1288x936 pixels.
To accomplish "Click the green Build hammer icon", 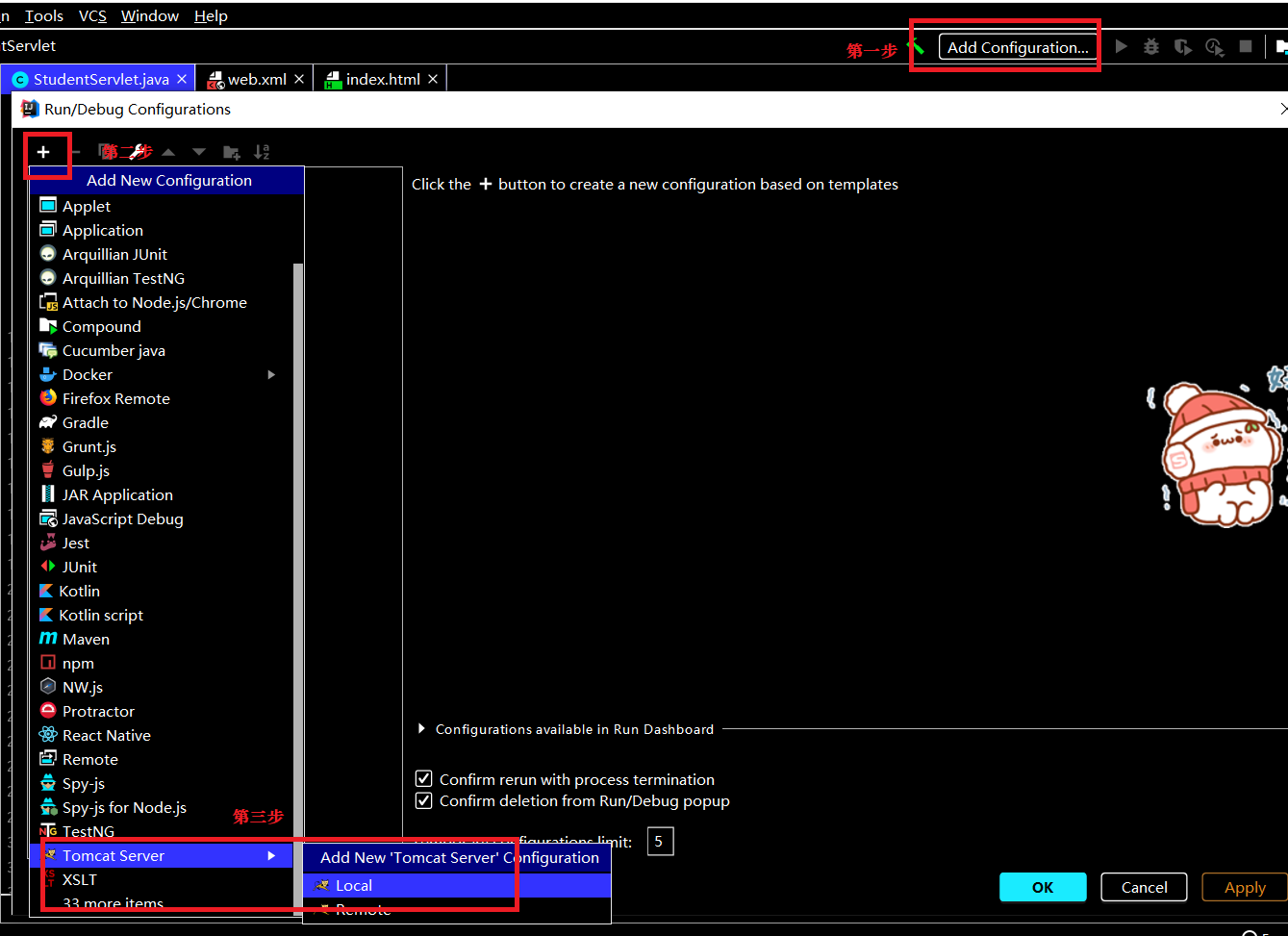I will [916, 46].
